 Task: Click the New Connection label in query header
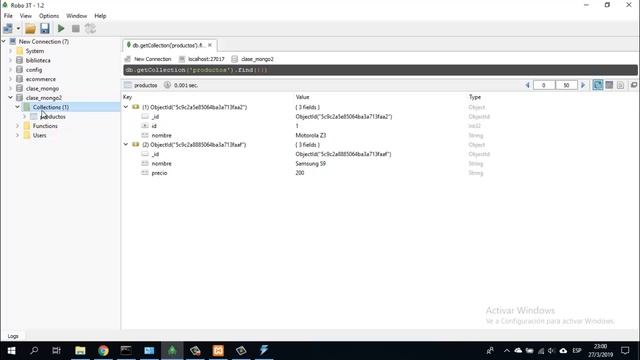(x=152, y=59)
